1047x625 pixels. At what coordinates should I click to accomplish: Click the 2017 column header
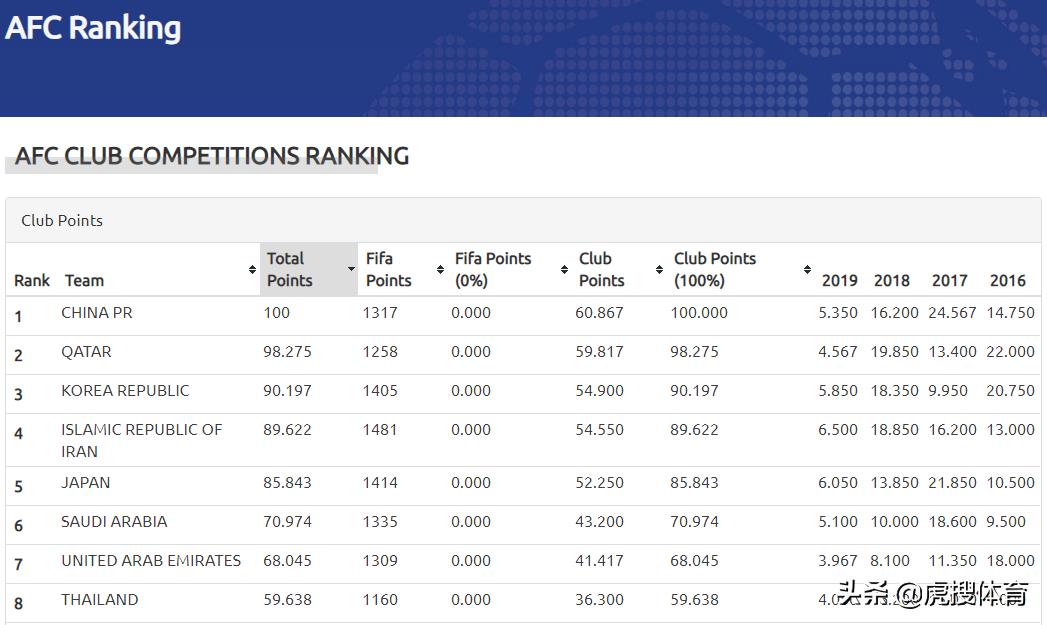949,281
